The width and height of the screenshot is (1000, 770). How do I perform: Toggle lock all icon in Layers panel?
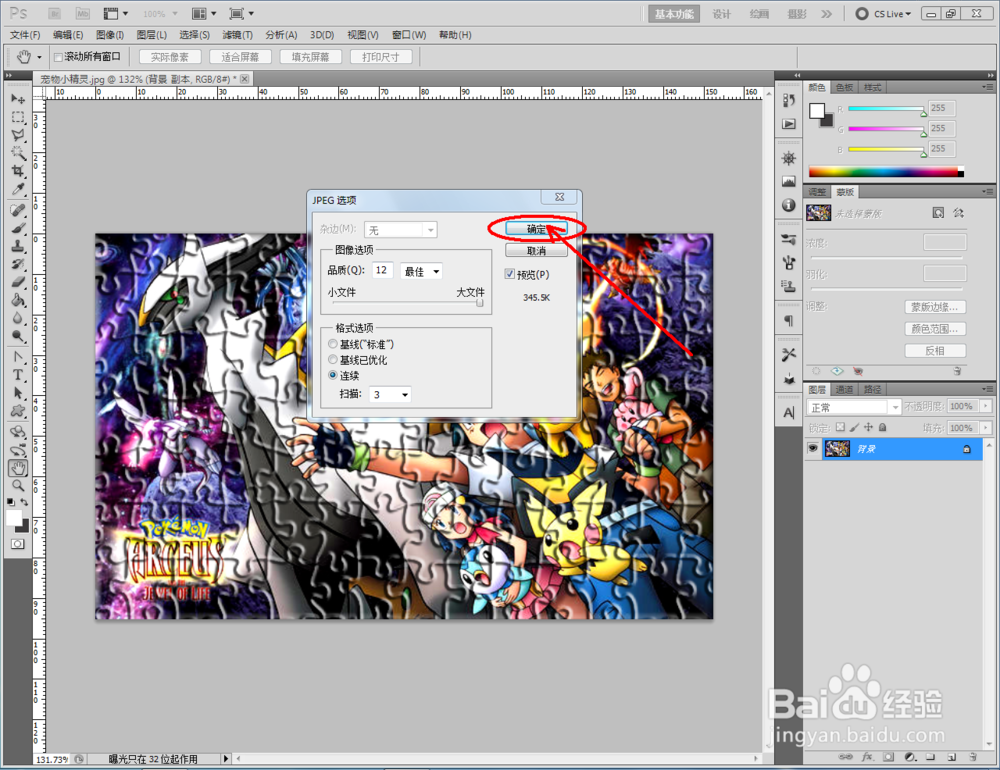pos(883,427)
